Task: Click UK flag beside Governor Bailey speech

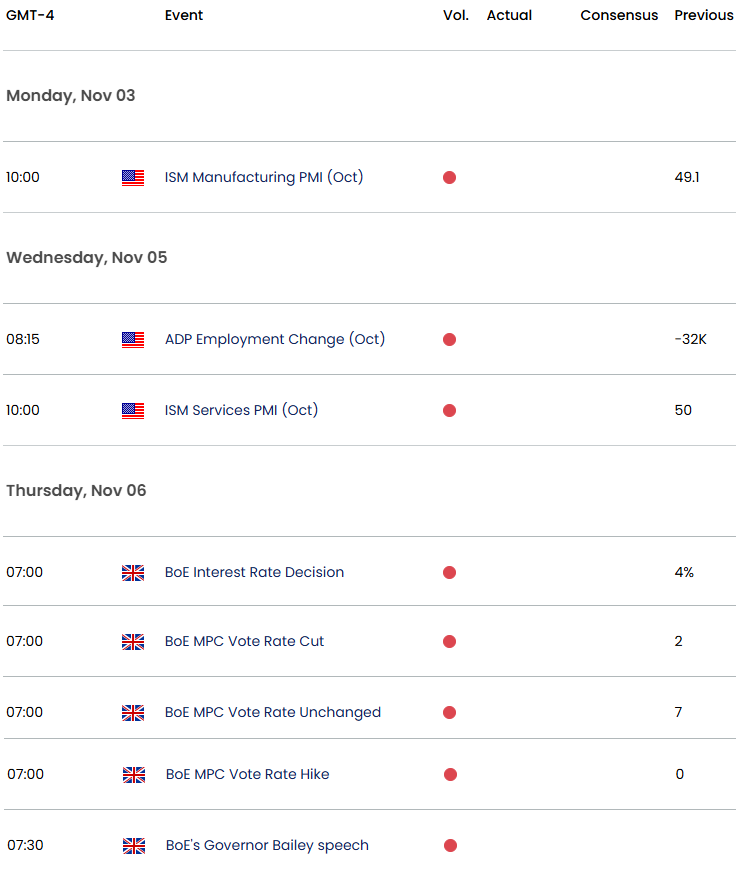Action: click(x=133, y=846)
